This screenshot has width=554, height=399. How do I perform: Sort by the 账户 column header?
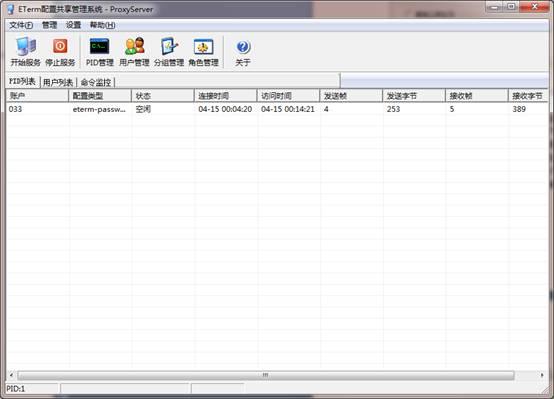(x=37, y=96)
